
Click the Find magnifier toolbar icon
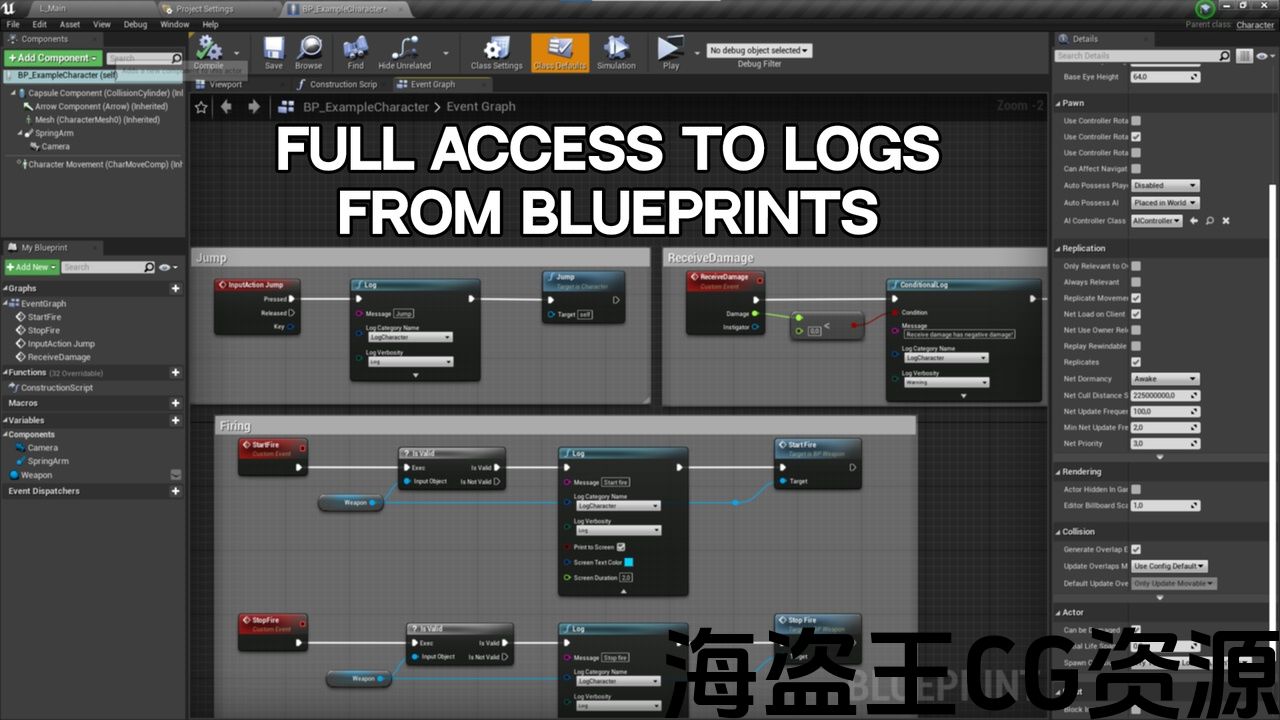click(356, 50)
